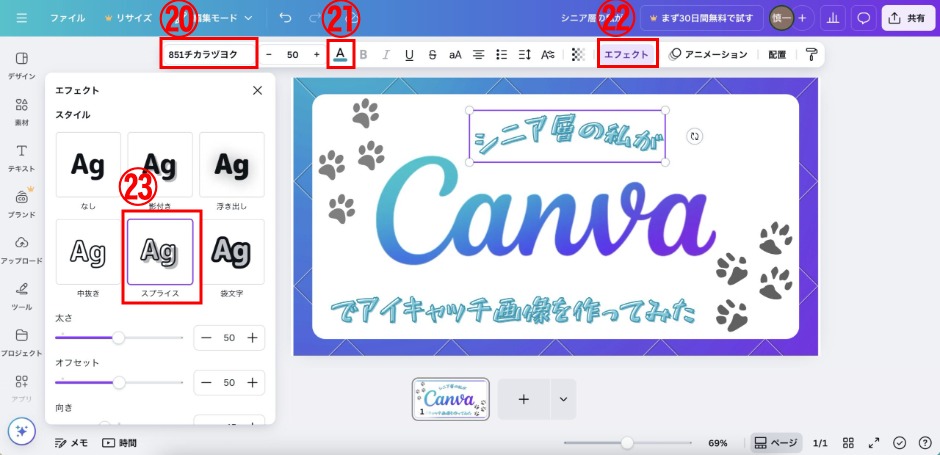Toggle strikethrough formatting
The image size is (940, 455).
[x=433, y=55]
